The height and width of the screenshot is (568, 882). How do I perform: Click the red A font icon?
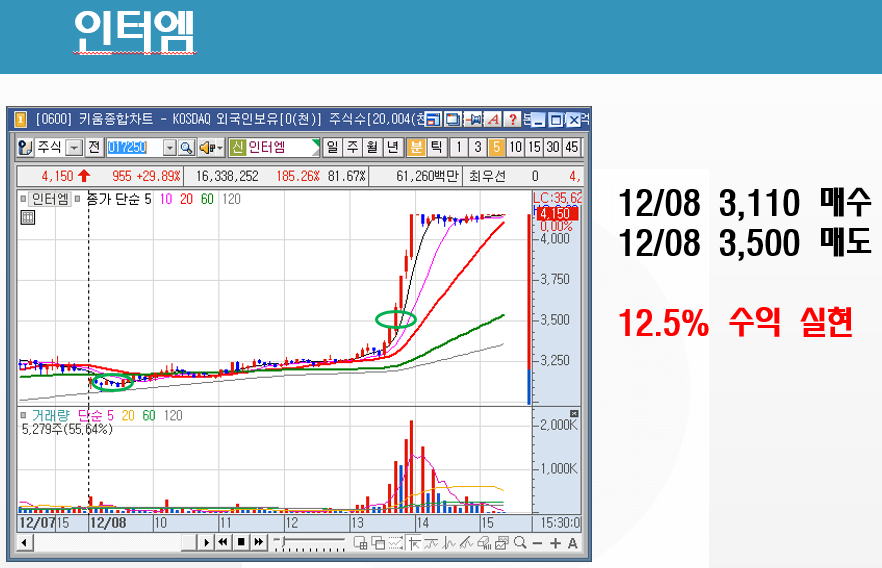tap(493, 119)
